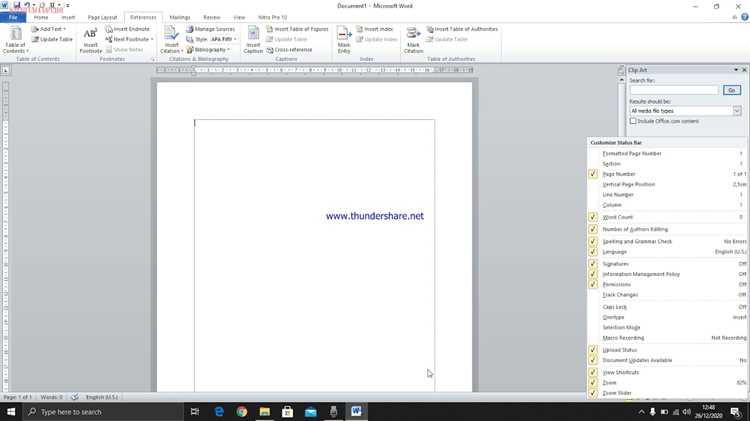Click Insert Table of Figures

click(x=298, y=29)
